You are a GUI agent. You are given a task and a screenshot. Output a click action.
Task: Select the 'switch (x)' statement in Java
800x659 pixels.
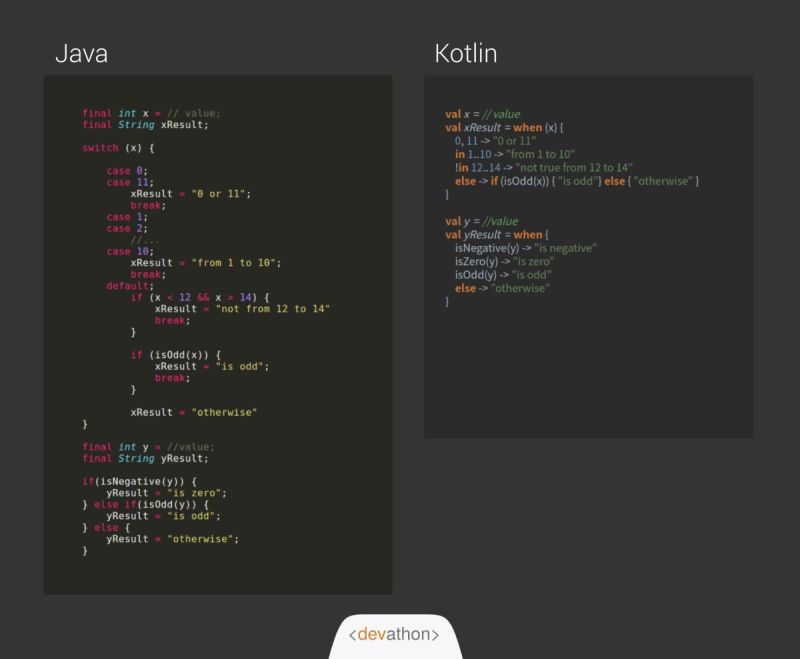[x=118, y=147]
